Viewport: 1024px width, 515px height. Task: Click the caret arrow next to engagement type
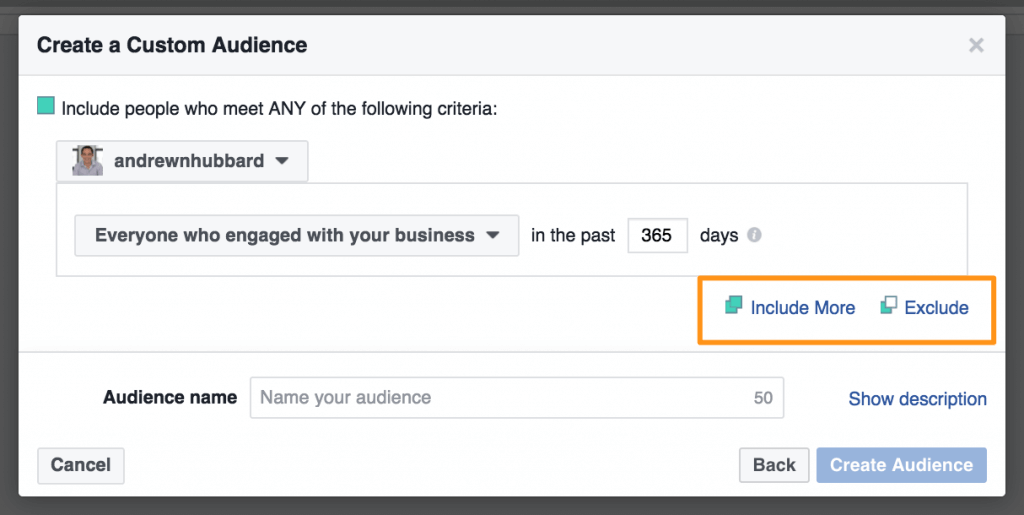[492, 237]
